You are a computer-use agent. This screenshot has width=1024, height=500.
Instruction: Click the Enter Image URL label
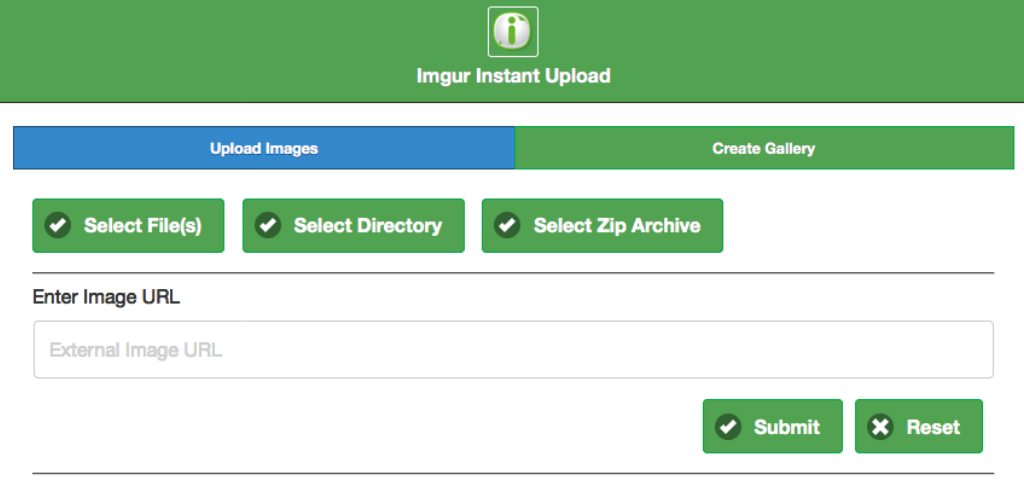(106, 297)
